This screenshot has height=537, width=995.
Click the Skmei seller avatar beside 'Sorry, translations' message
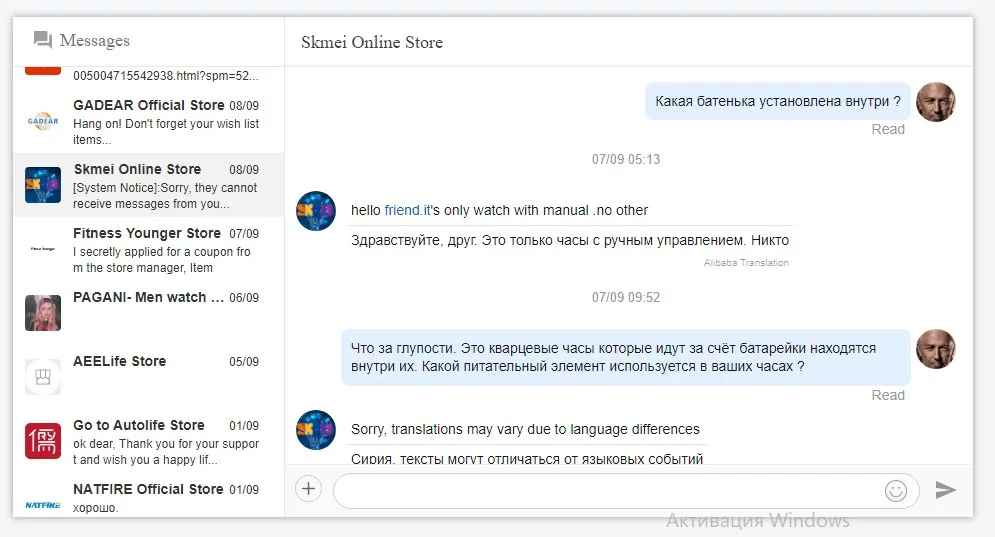tap(315, 430)
